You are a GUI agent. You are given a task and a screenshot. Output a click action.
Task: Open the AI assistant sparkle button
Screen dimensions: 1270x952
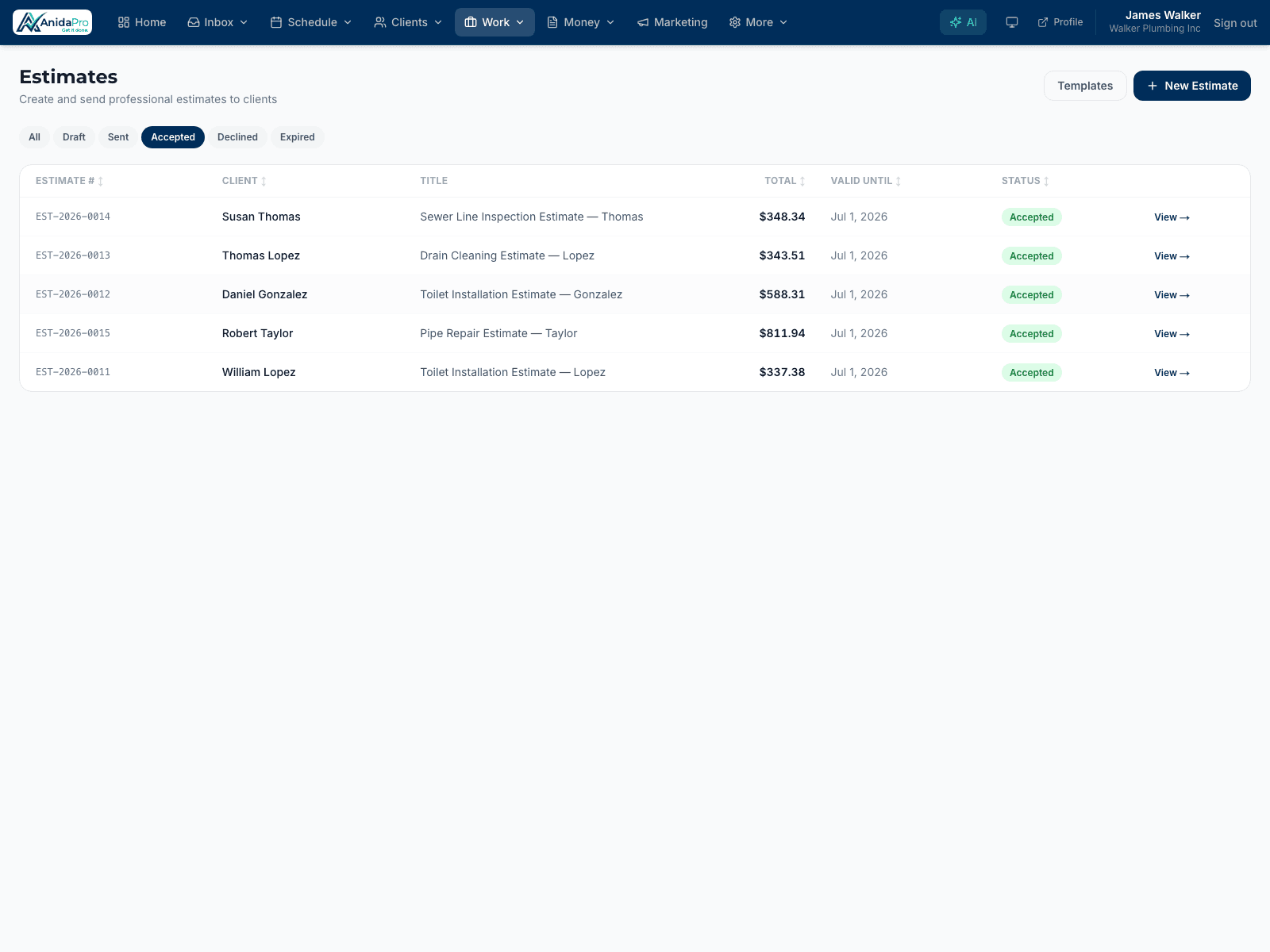963,22
